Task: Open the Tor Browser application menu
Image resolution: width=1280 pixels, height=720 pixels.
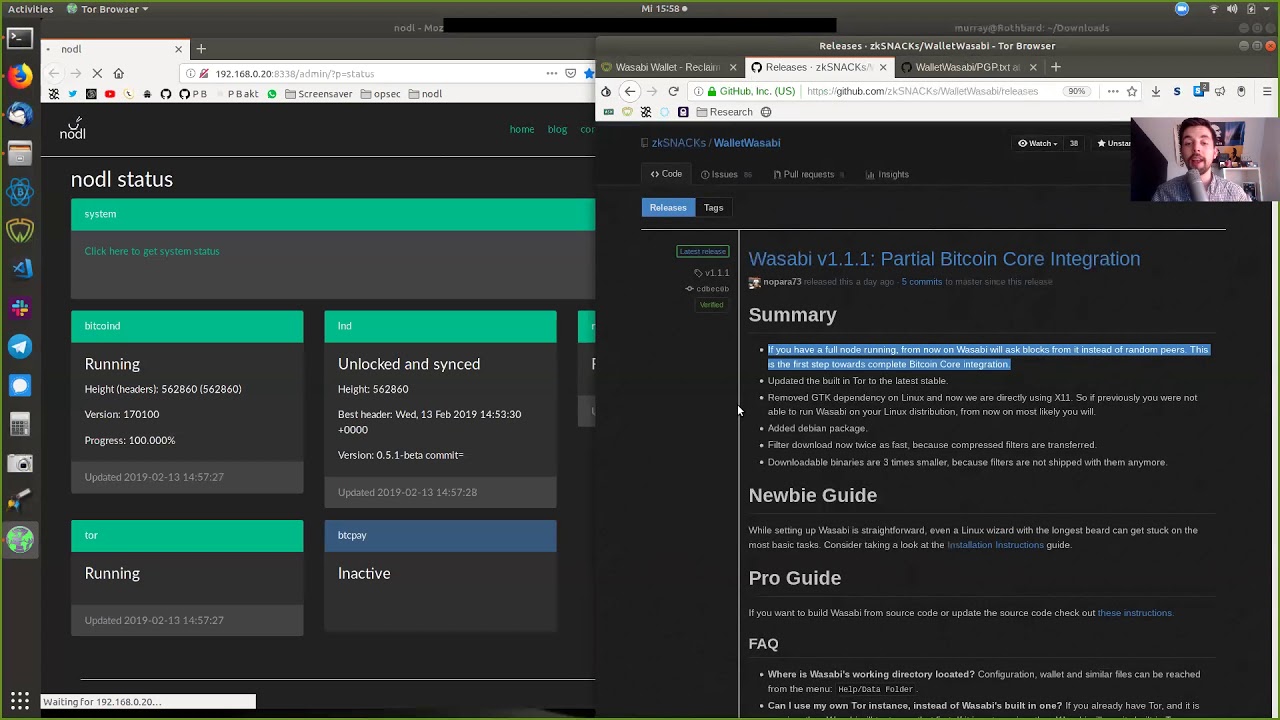Action: [x=108, y=9]
